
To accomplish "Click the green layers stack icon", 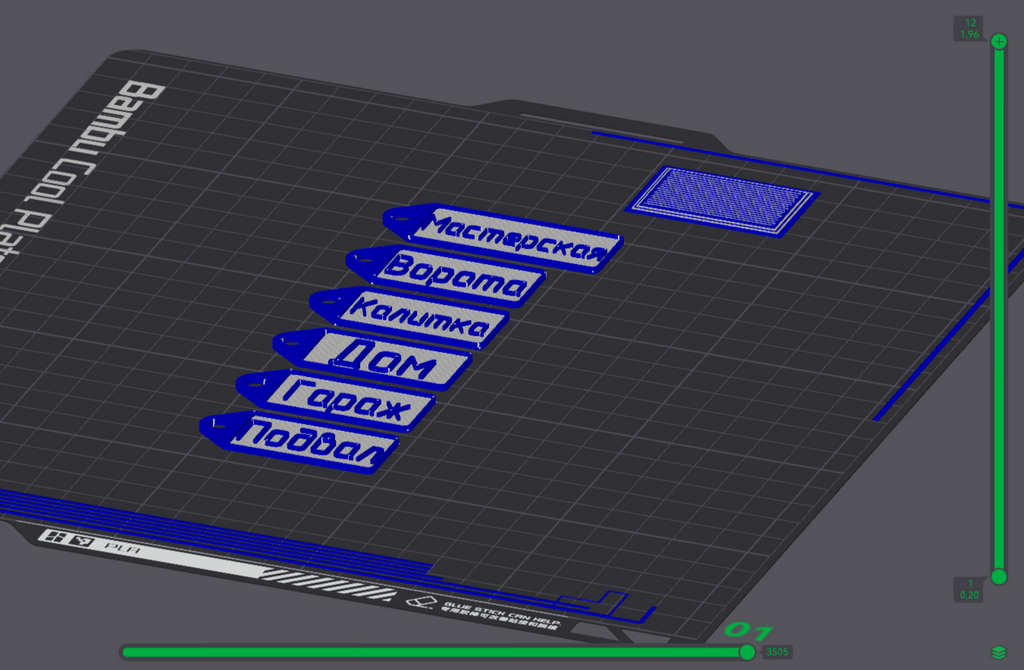I will click(999, 652).
